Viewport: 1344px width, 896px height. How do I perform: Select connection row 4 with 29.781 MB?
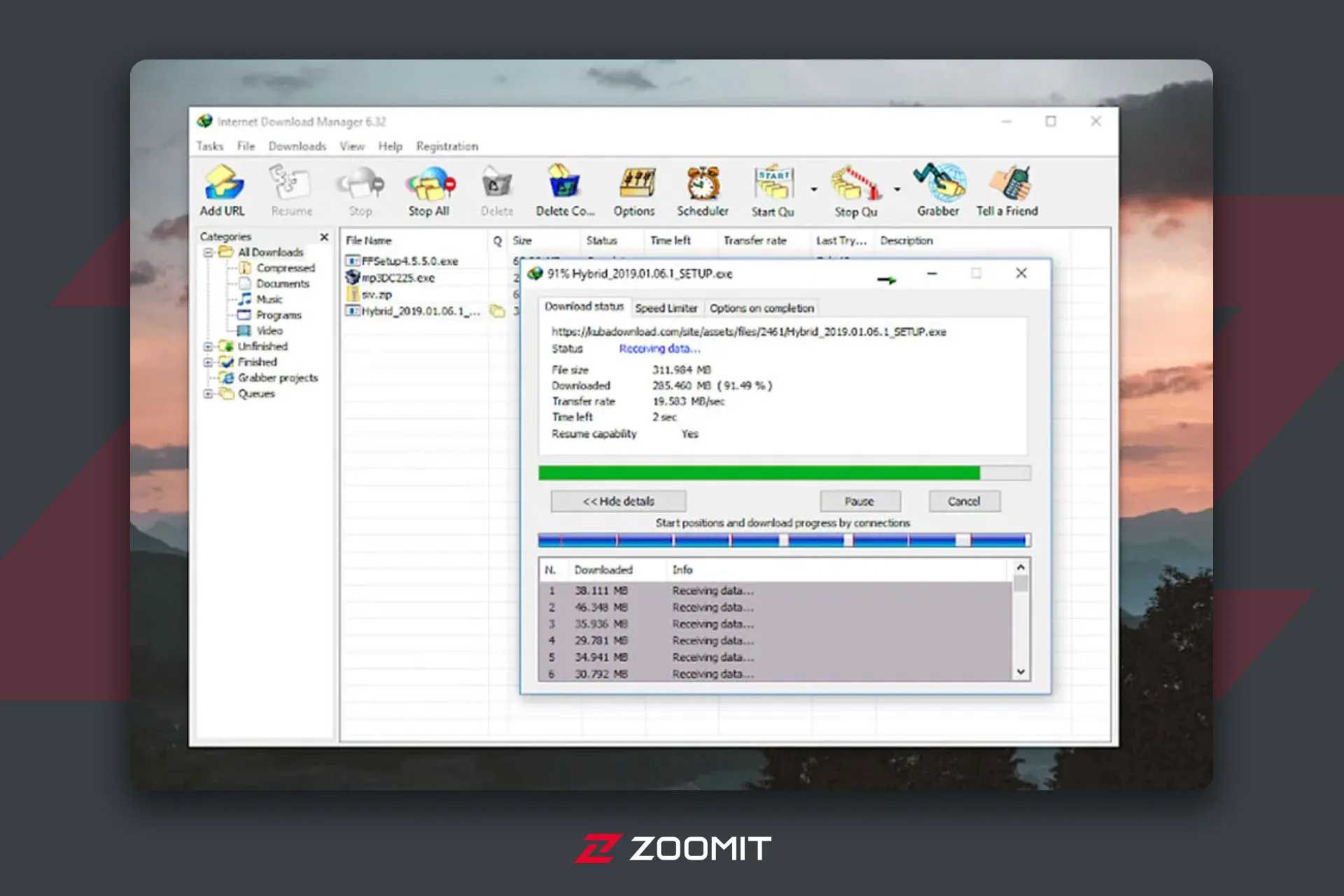point(776,640)
